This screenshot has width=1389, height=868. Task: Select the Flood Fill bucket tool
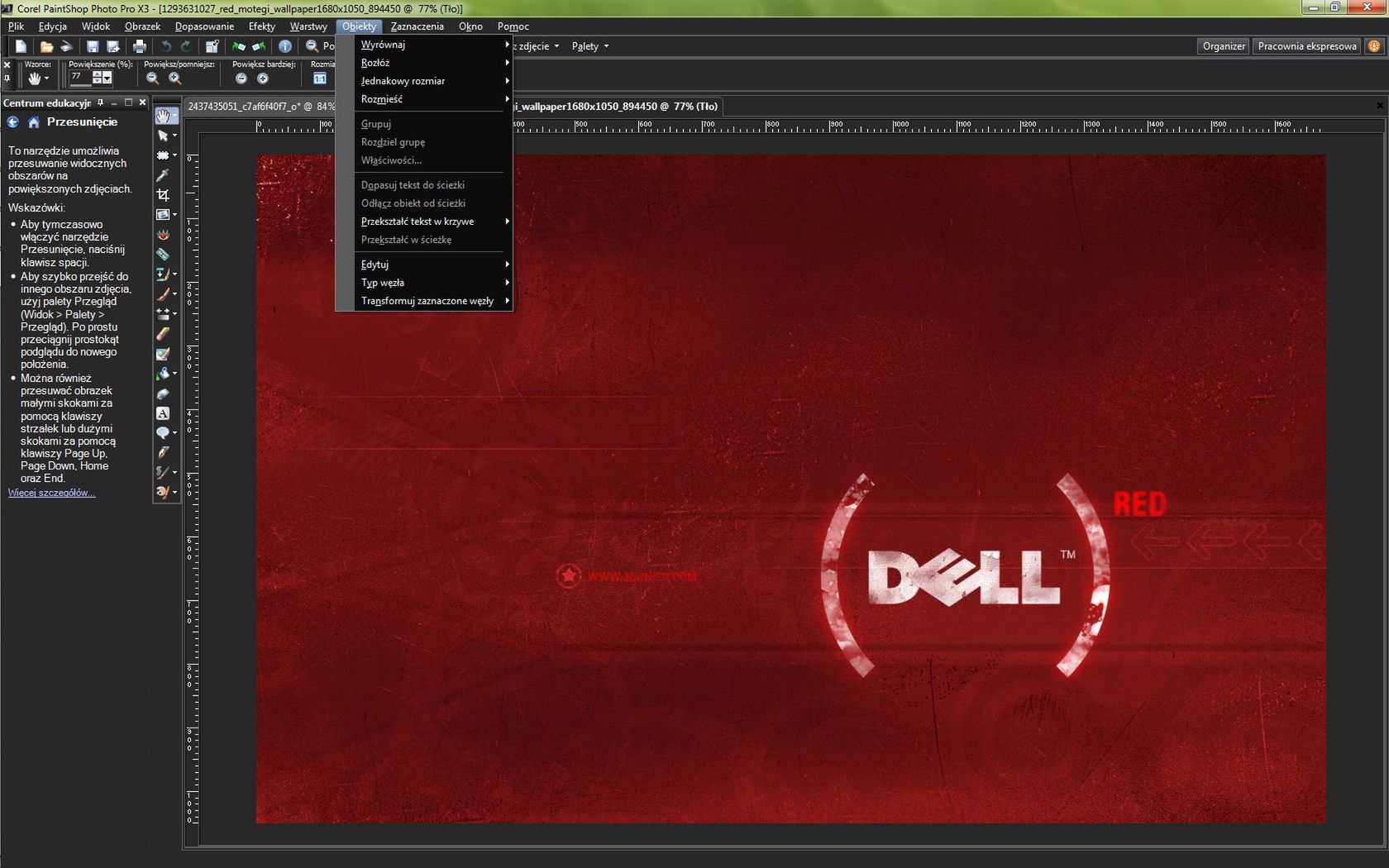tap(164, 374)
